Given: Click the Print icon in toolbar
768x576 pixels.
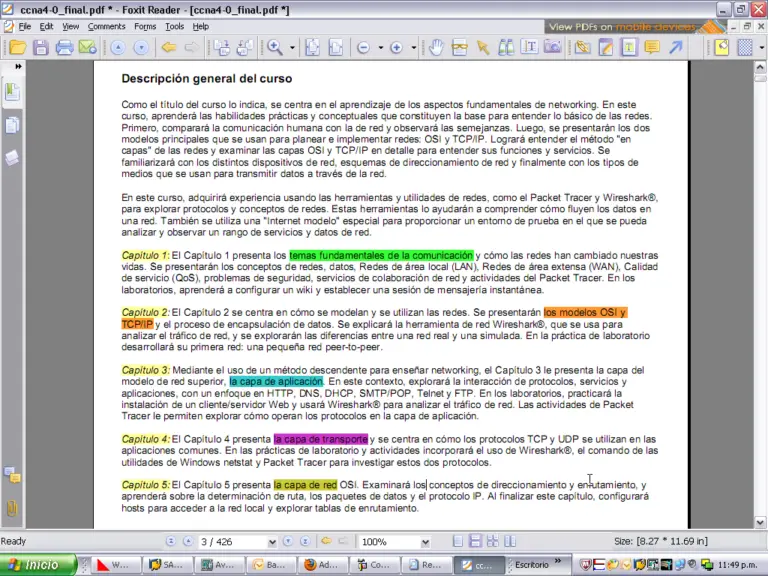Looking at the screenshot, I should coord(64,48).
